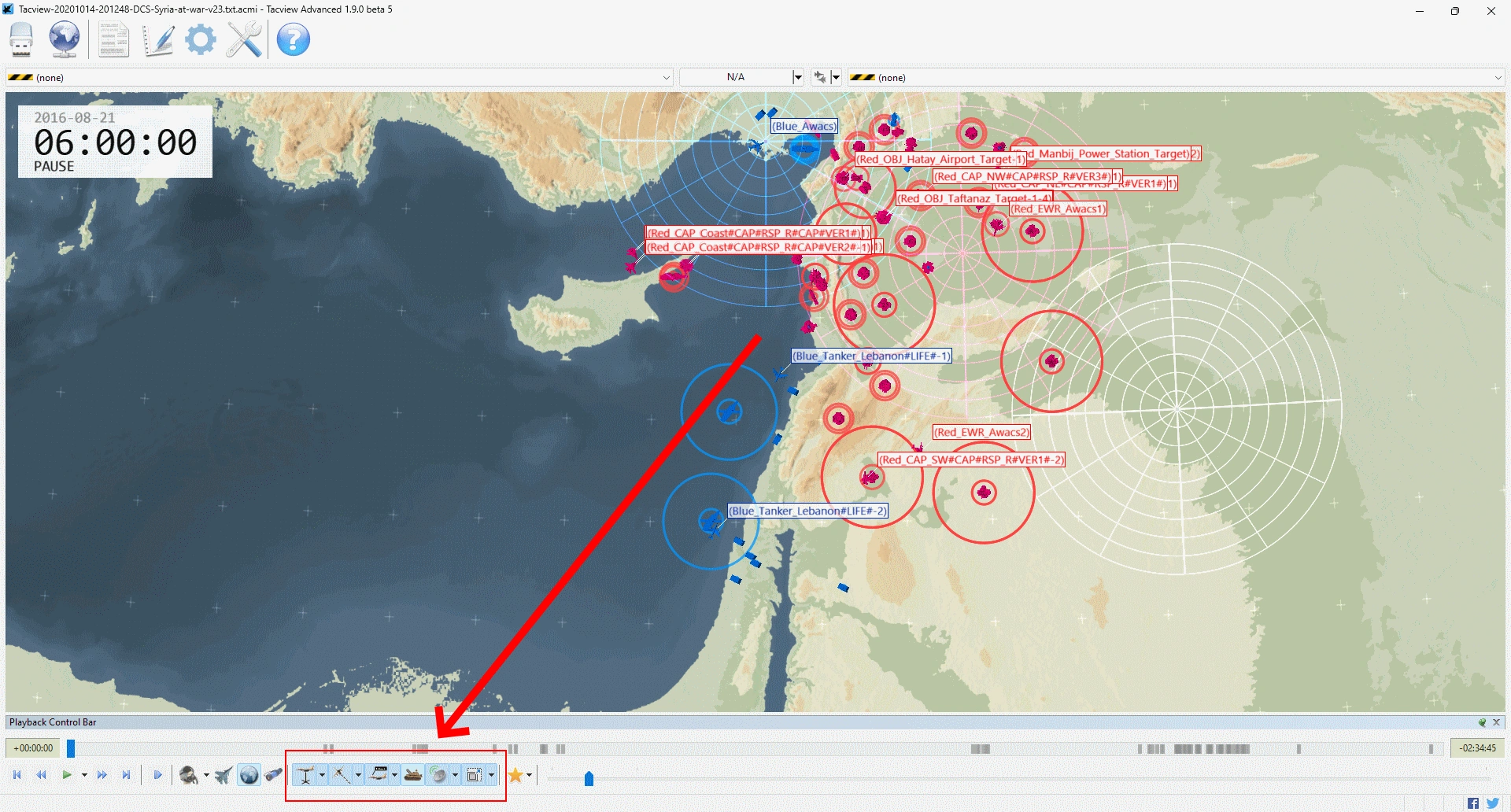Click the pin icon on Playback Control Bar
This screenshot has width=1511, height=812.
(1482, 722)
